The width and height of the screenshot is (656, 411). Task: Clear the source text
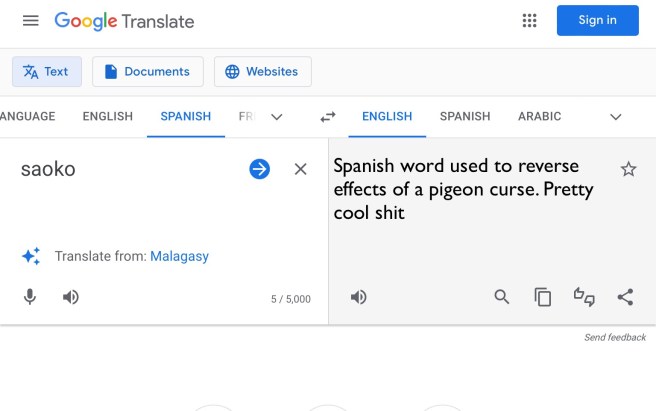click(x=300, y=169)
